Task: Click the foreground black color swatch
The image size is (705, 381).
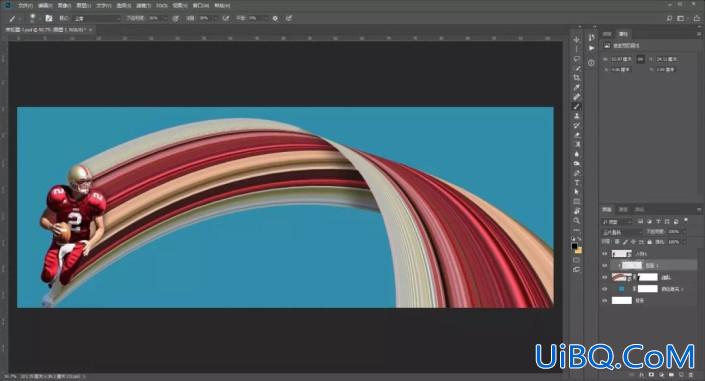Action: pos(575,246)
